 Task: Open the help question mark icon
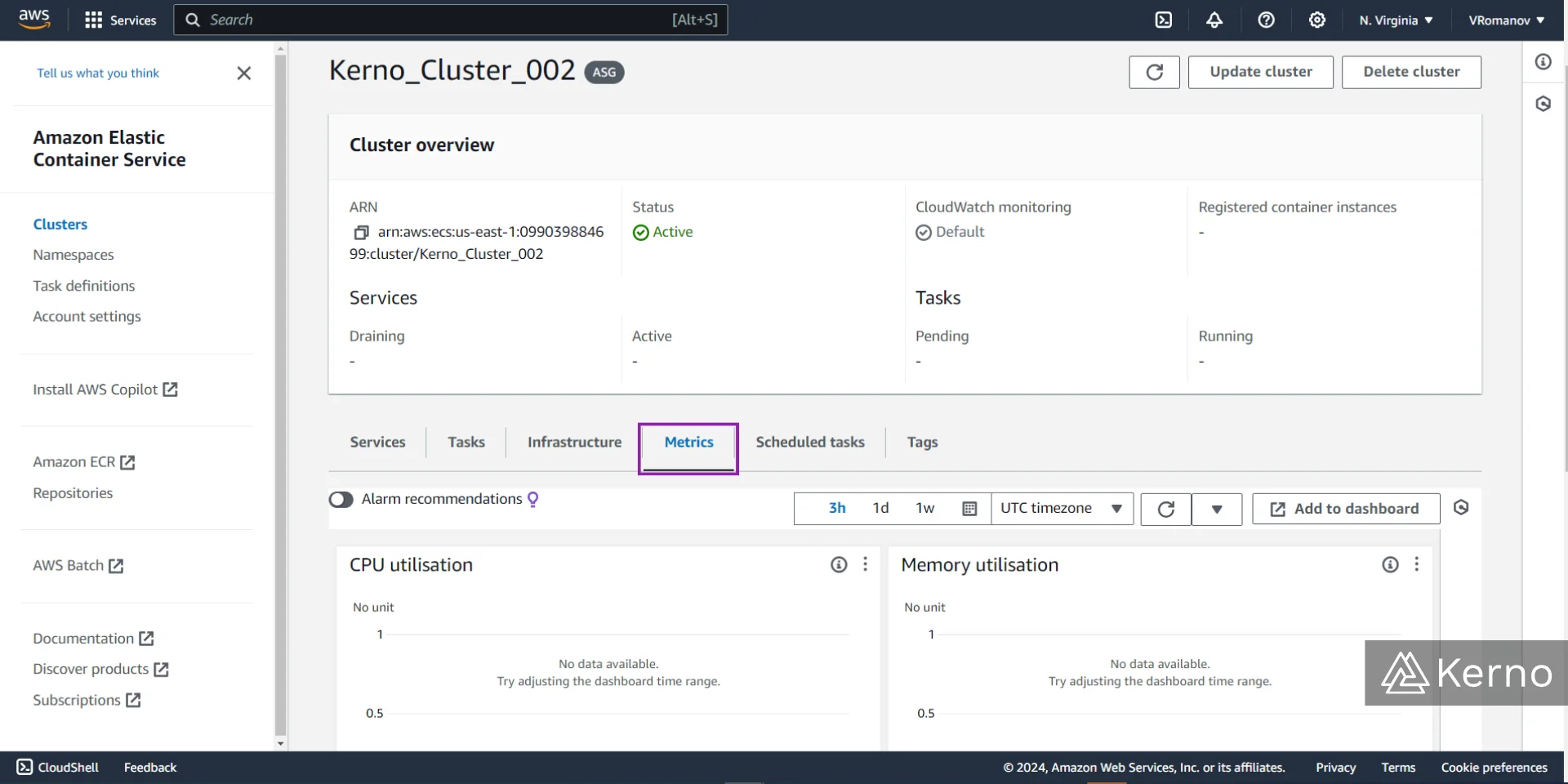pos(1266,20)
